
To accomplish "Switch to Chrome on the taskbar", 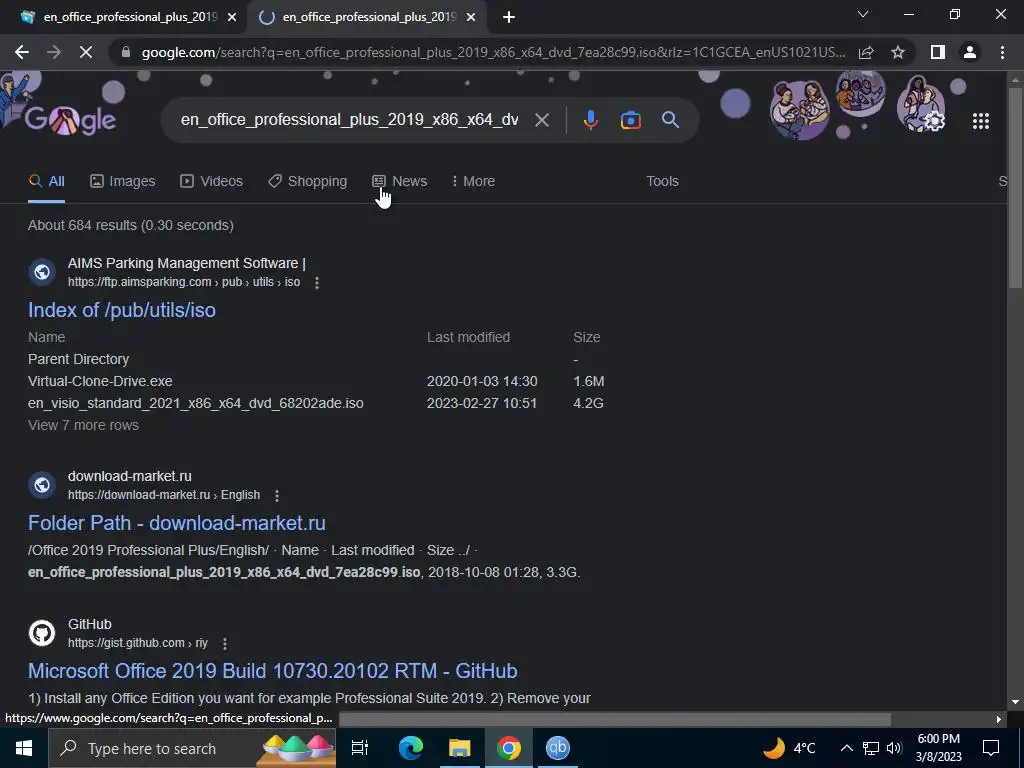I will point(508,748).
